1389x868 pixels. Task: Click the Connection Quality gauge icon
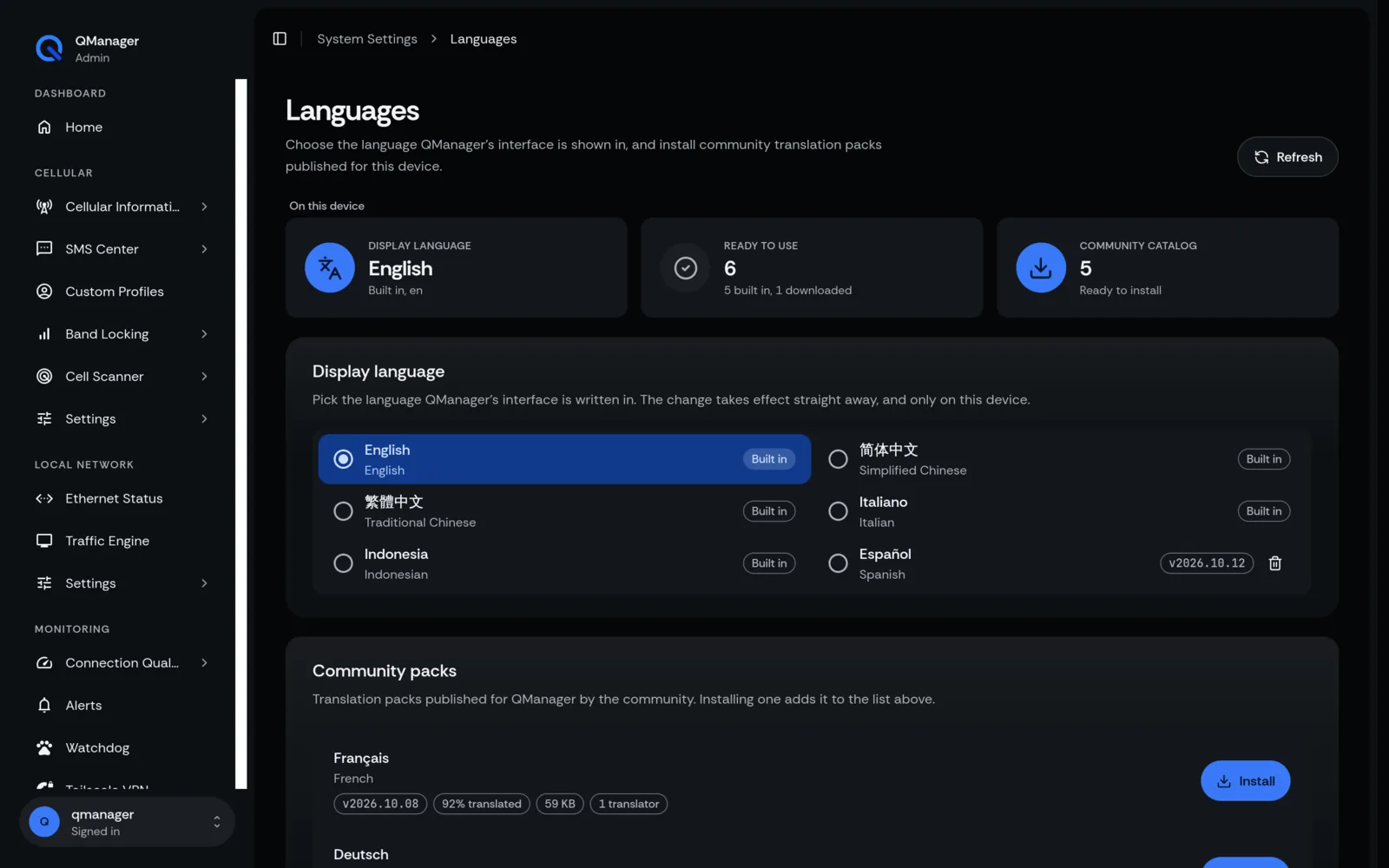[x=44, y=663]
